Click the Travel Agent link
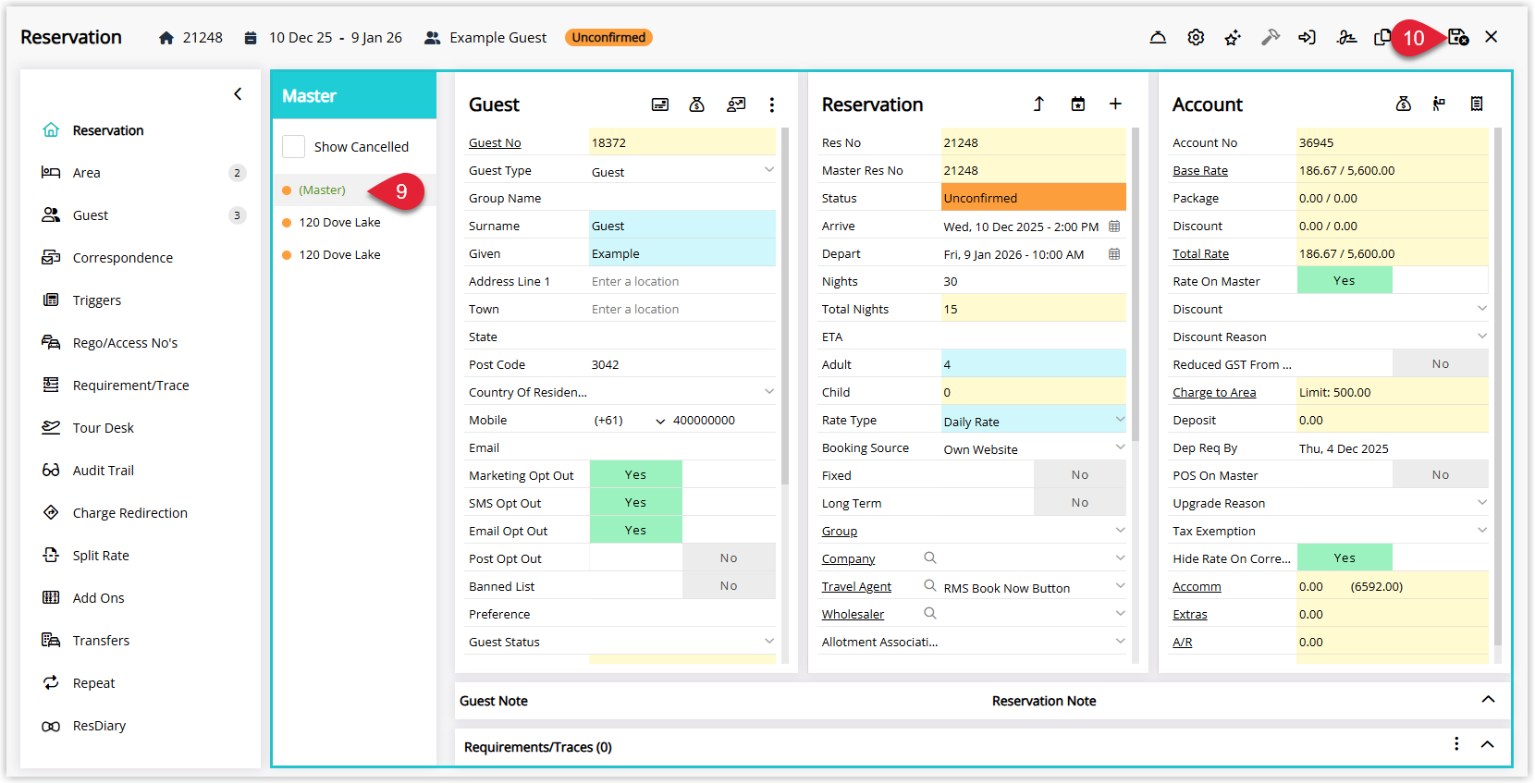 (x=856, y=587)
